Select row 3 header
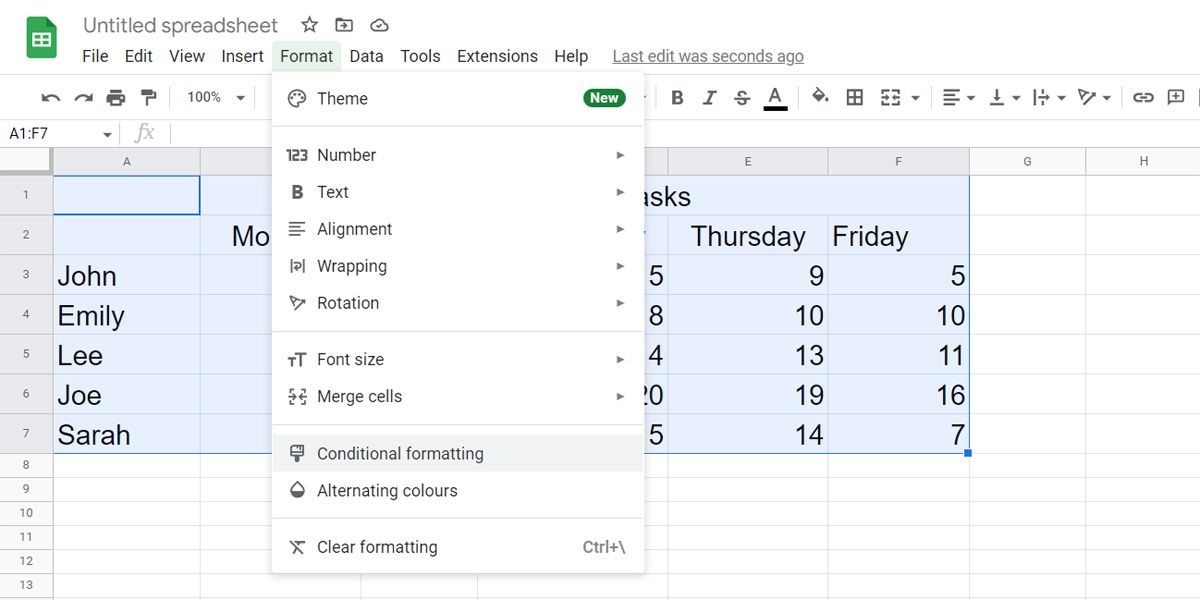This screenshot has height=600, width=1200. 26,275
